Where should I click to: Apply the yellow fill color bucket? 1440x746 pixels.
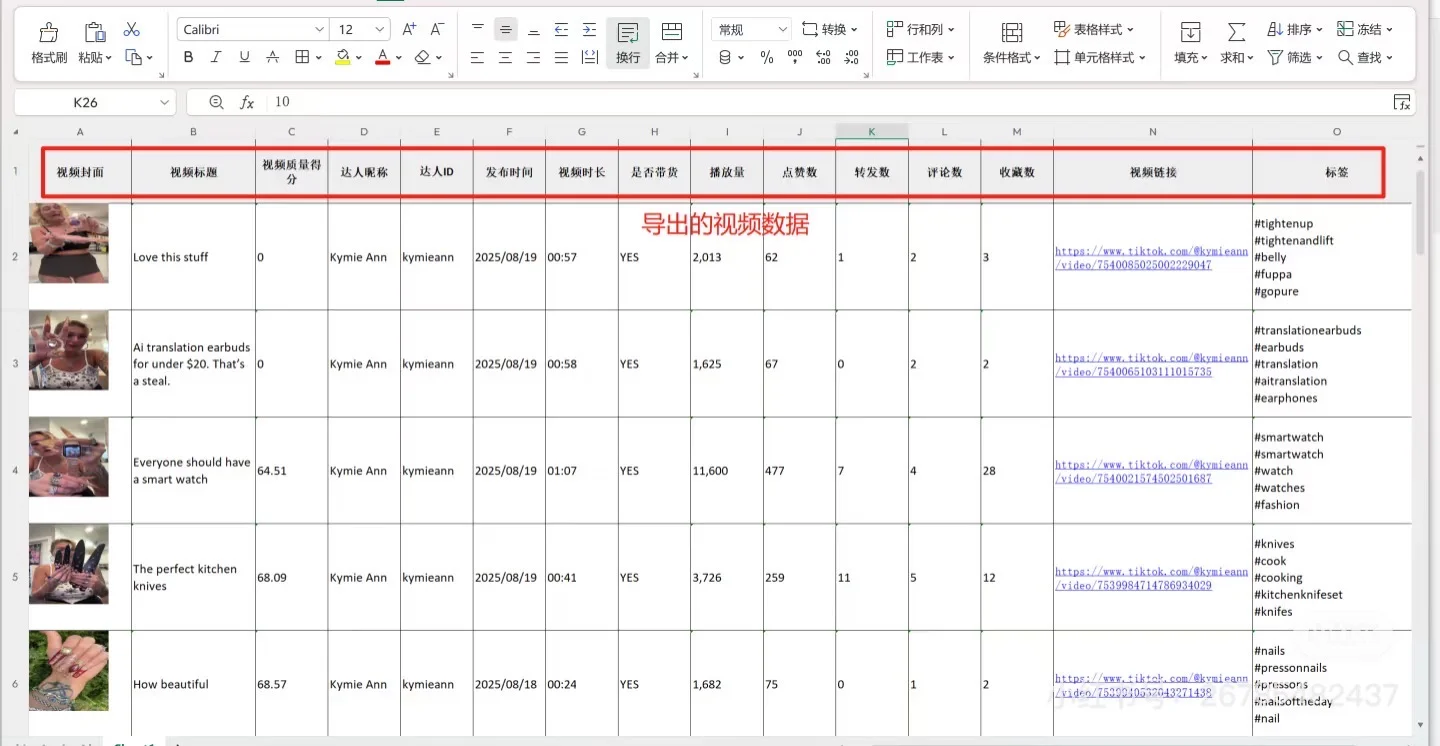pyautogui.click(x=343, y=58)
